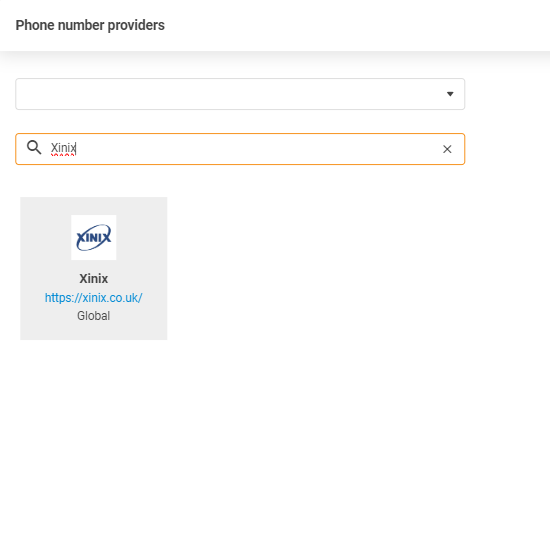Select the Xinix provider name
This screenshot has width=550, height=550.
click(94, 279)
